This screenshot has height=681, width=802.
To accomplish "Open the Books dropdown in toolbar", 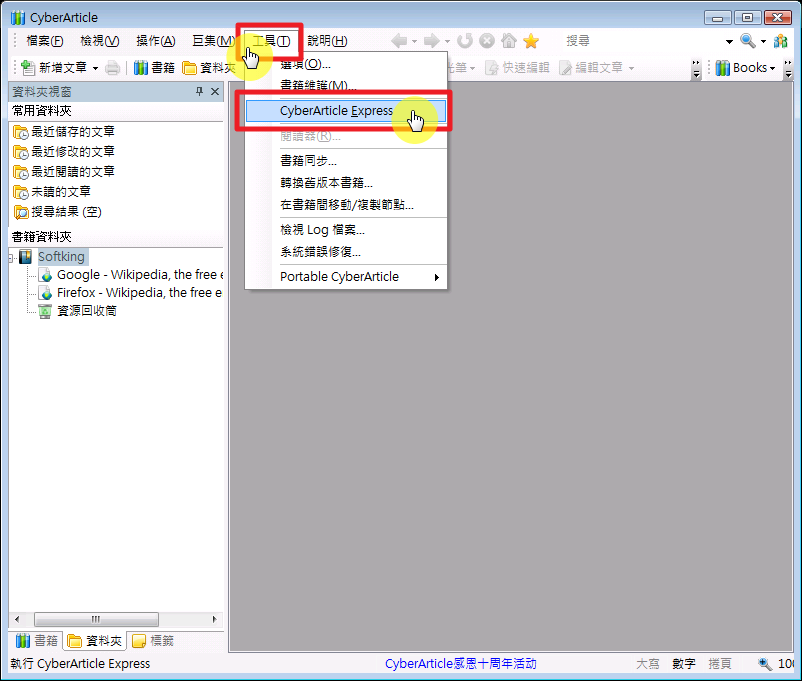I will (x=746, y=68).
